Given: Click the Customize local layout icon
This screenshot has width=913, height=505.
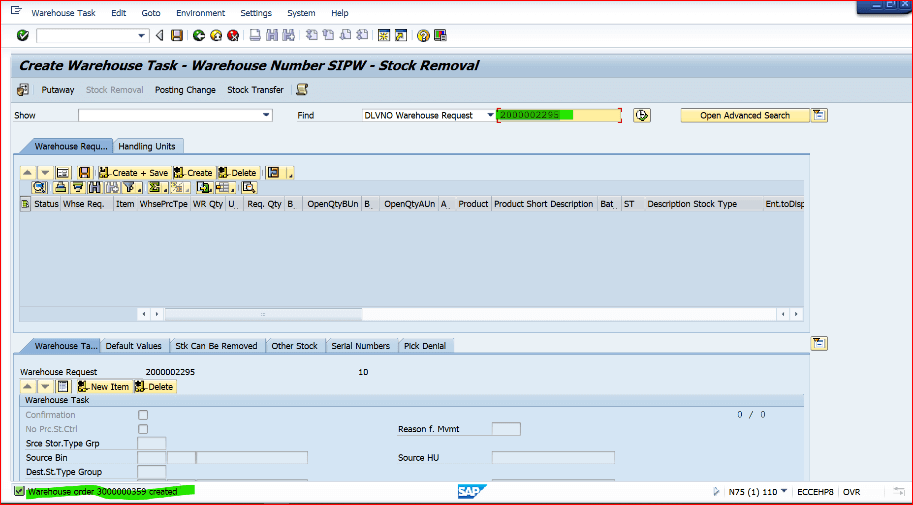Looking at the screenshot, I should [440, 36].
